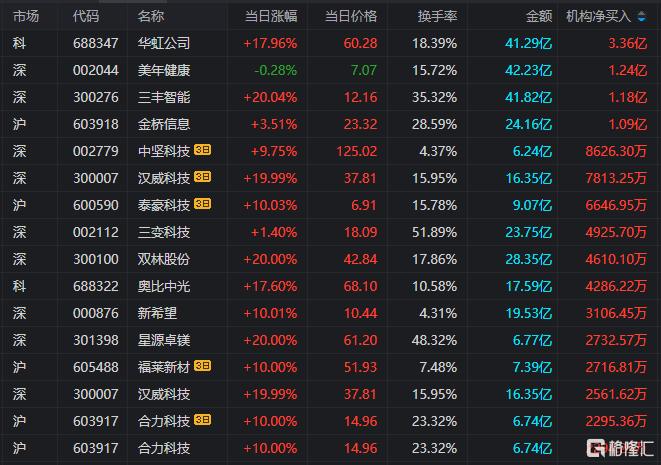Screen dimensions: 661x465
Task: Click the 金额 column header
Action: click(539, 16)
